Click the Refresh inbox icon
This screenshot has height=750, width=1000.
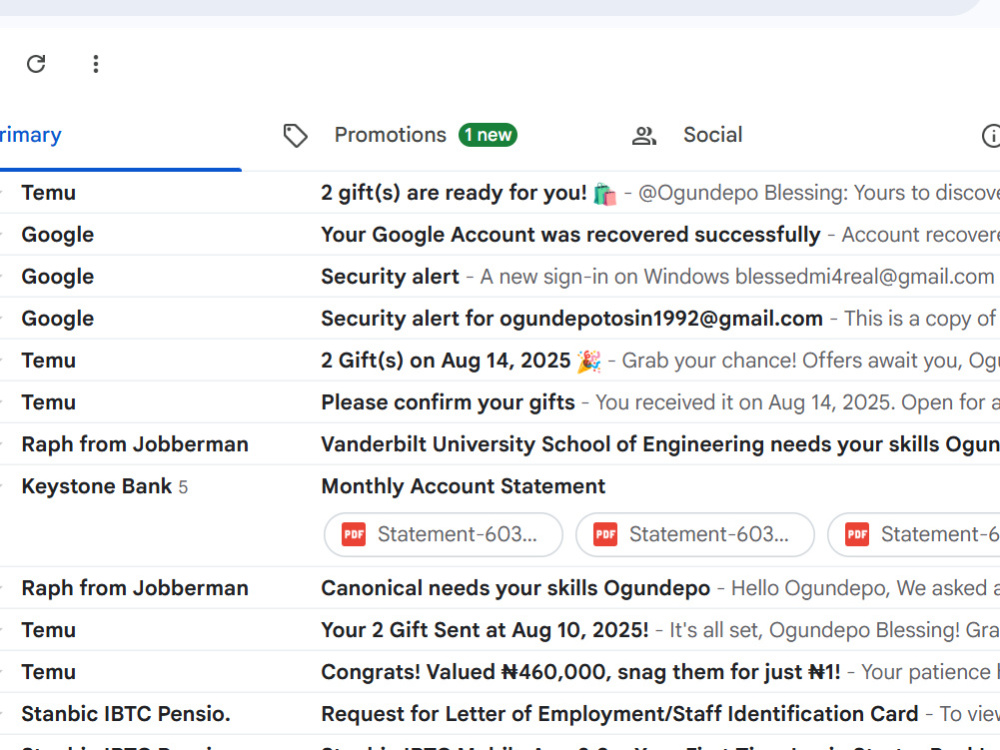click(36, 64)
